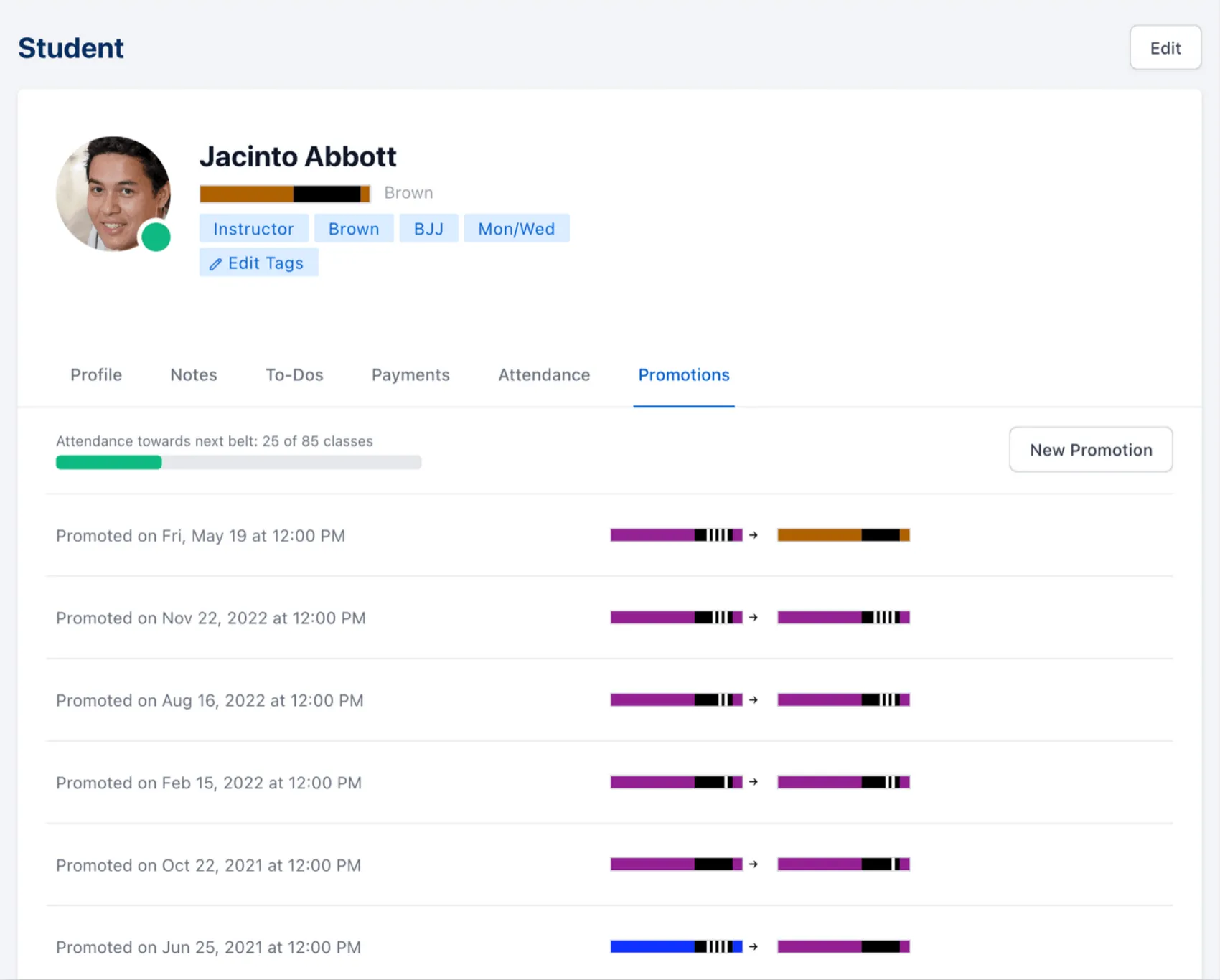1220x980 pixels.
Task: Switch to the Notes tab
Action: coord(193,374)
